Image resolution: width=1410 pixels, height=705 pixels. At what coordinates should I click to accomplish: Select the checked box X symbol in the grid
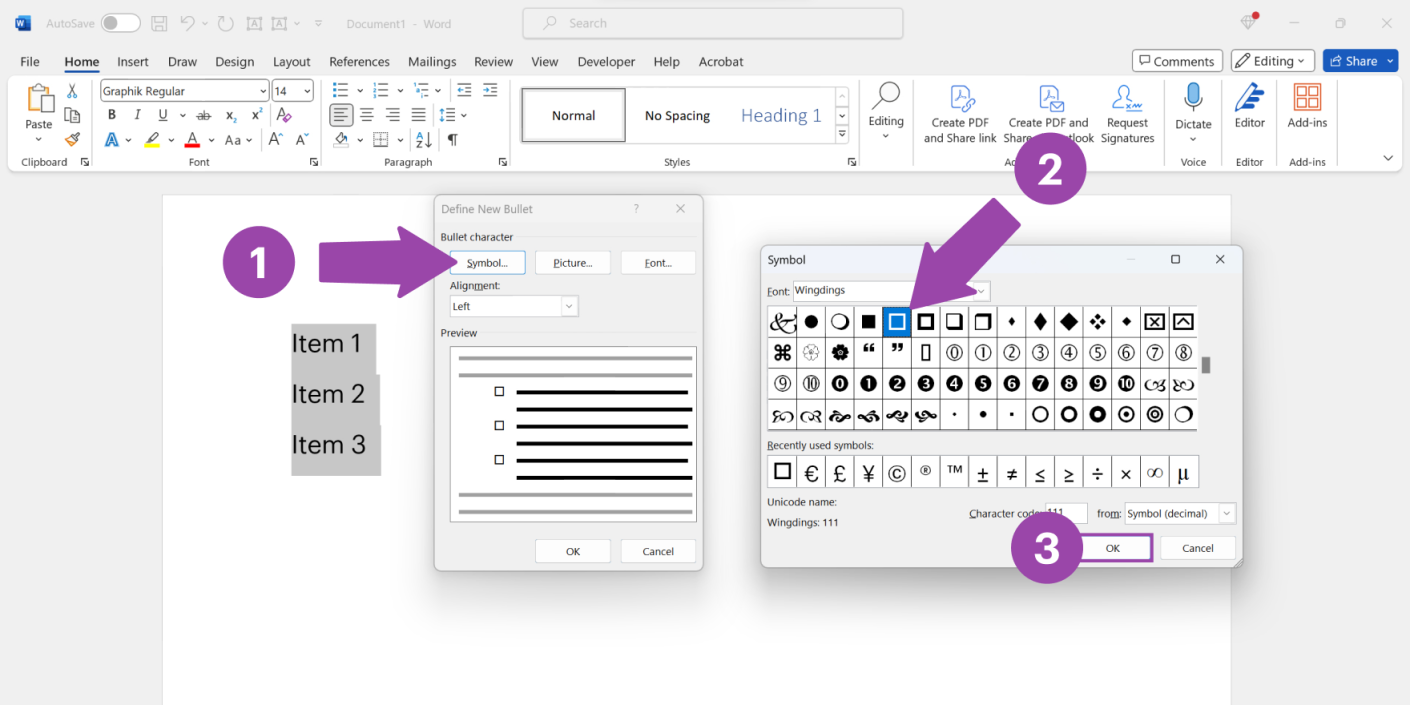1154,322
